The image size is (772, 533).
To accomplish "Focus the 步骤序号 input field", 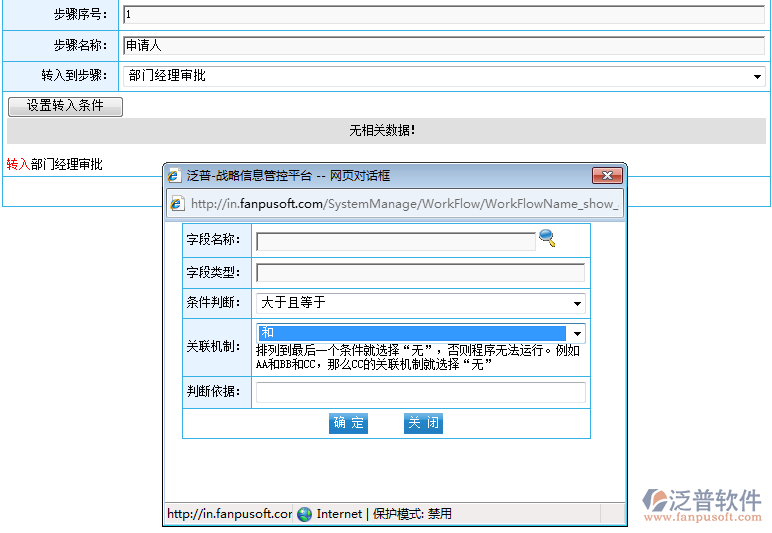I will point(443,15).
